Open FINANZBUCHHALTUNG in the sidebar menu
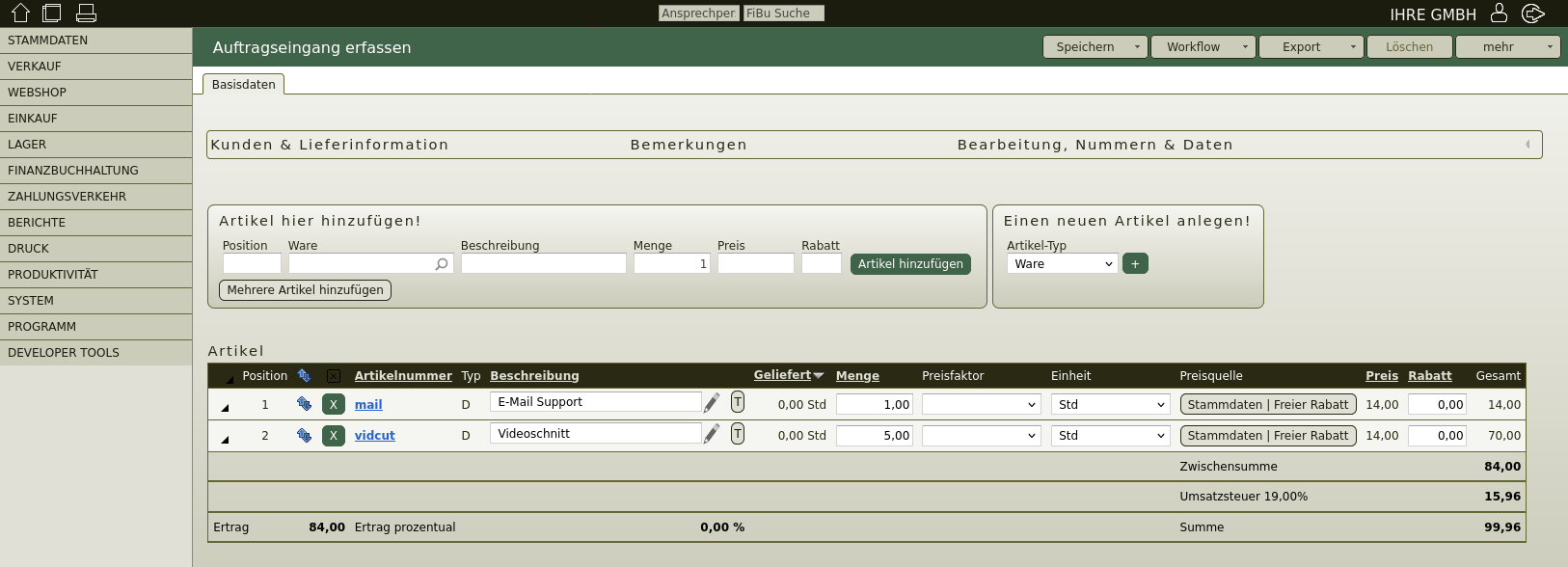Viewport: 1568px width, 567px height. pyautogui.click(x=73, y=171)
